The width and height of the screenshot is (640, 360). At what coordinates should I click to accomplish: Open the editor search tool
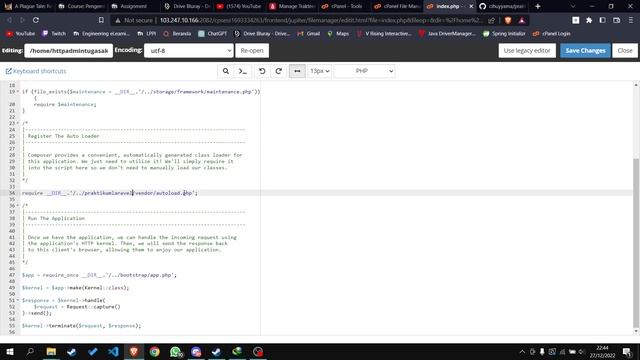pos(226,71)
